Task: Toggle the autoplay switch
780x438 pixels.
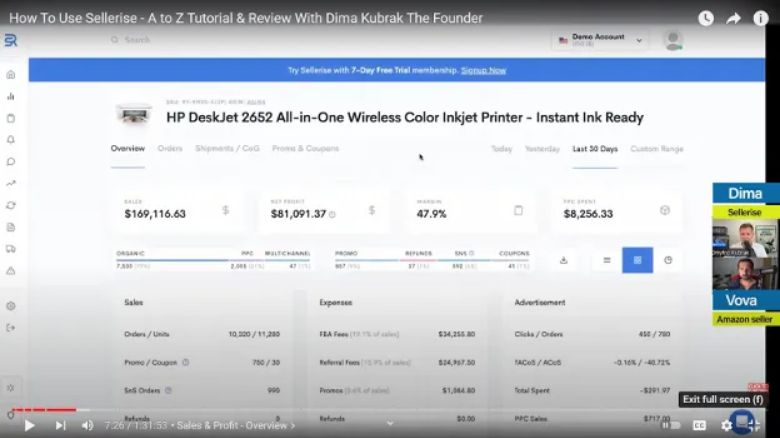Action: [x=671, y=425]
